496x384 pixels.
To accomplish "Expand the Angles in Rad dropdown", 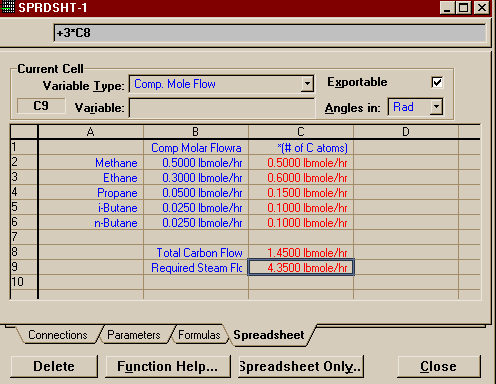I will (436, 107).
